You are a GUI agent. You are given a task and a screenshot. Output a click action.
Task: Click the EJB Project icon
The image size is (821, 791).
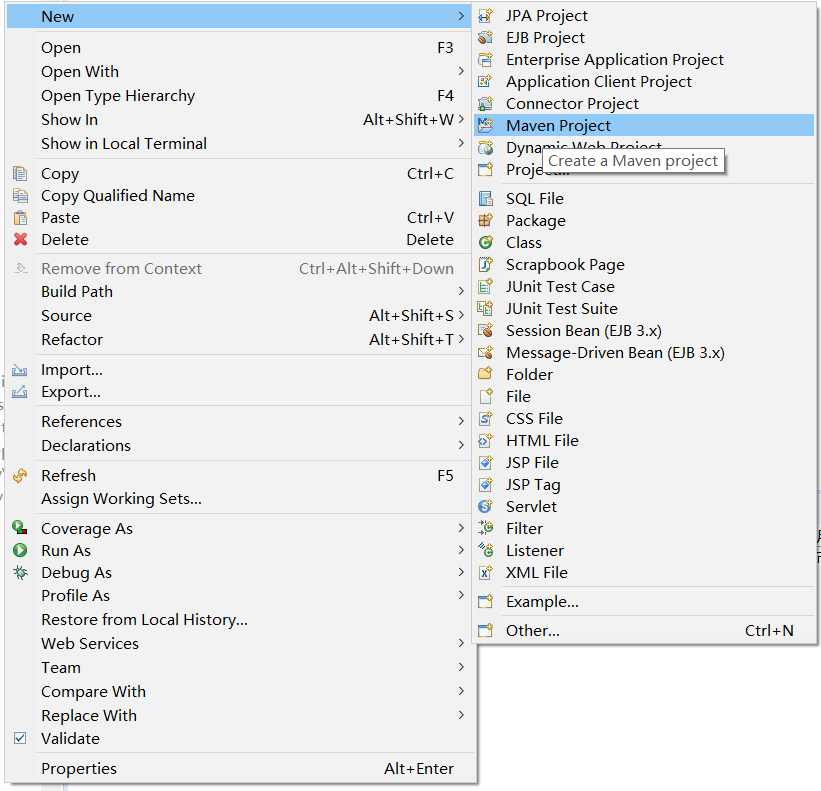coord(485,38)
